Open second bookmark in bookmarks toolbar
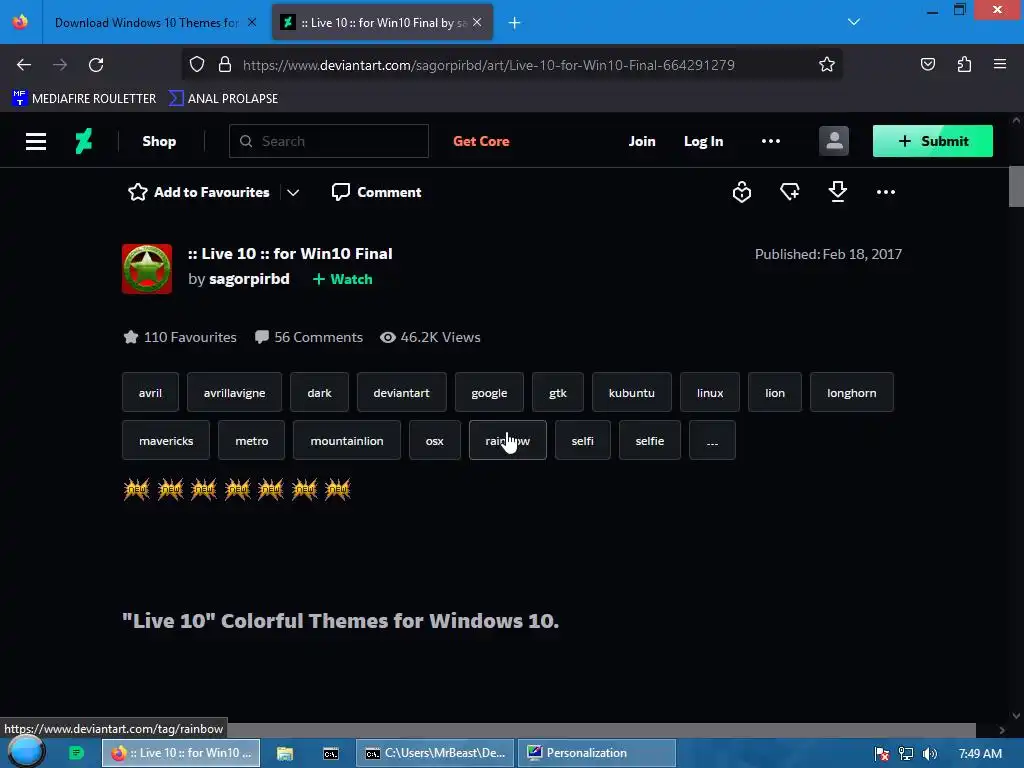The width and height of the screenshot is (1024, 768). coord(223,99)
